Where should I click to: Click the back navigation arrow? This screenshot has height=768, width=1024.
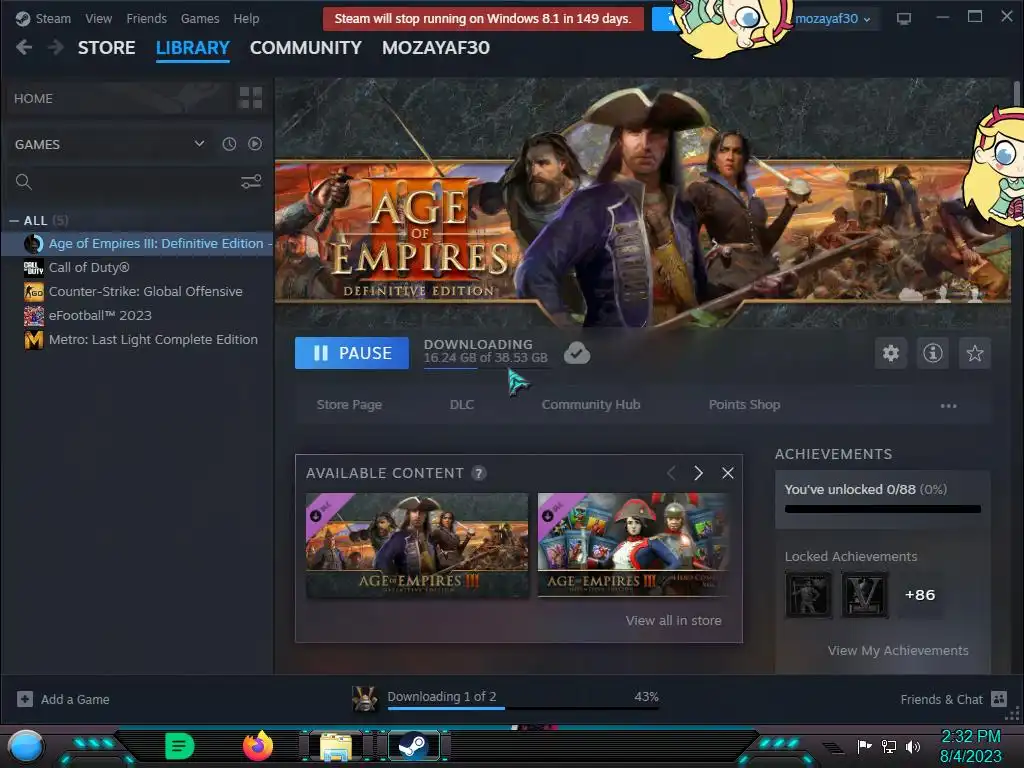point(24,47)
